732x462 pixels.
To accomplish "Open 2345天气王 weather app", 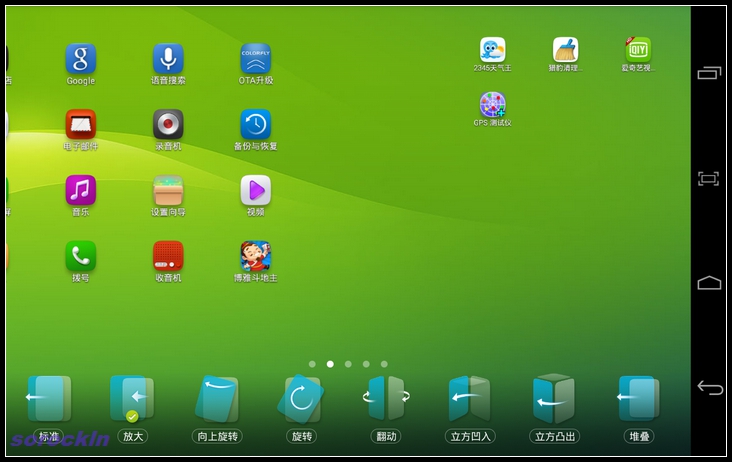I will coord(493,49).
